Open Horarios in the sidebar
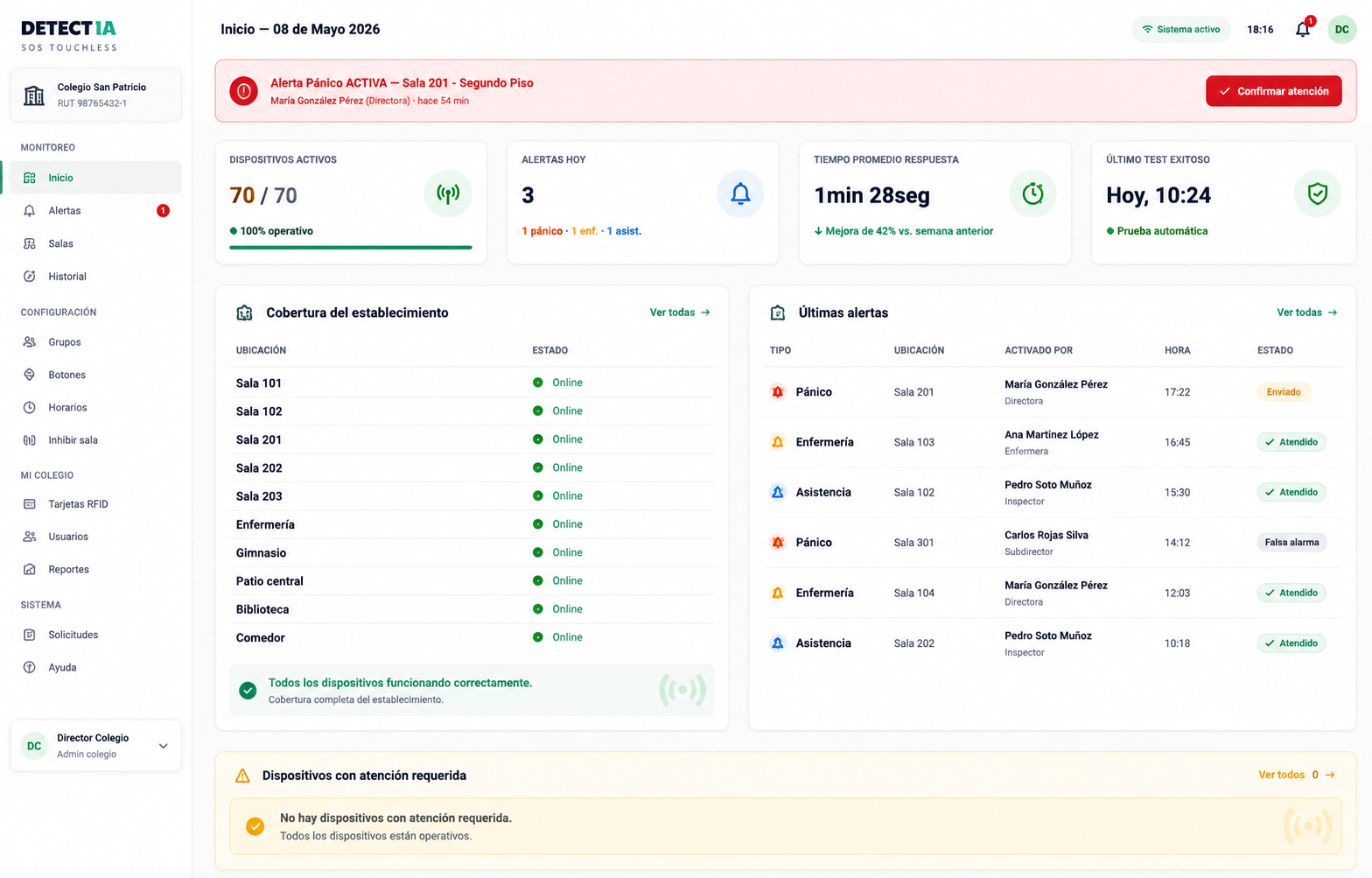This screenshot has width=1372, height=878. [x=96, y=407]
